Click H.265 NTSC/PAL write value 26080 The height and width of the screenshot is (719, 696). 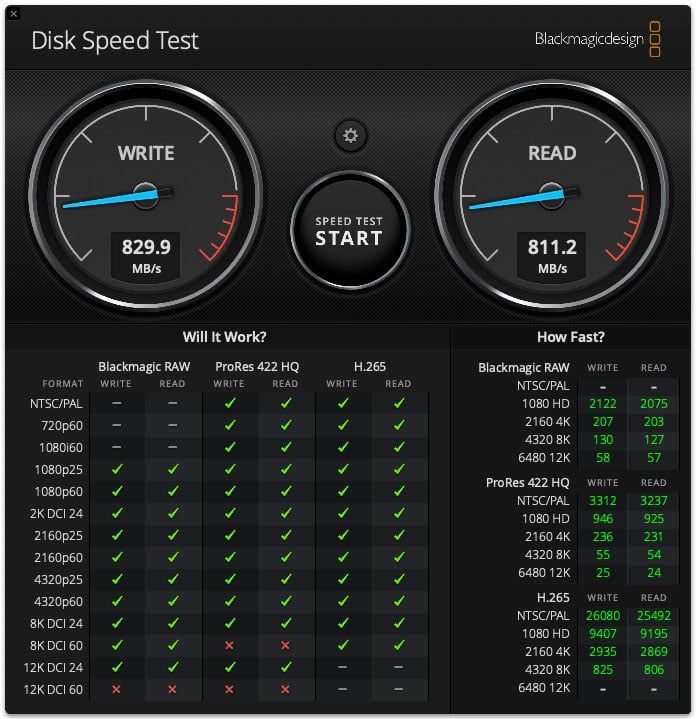click(x=602, y=615)
